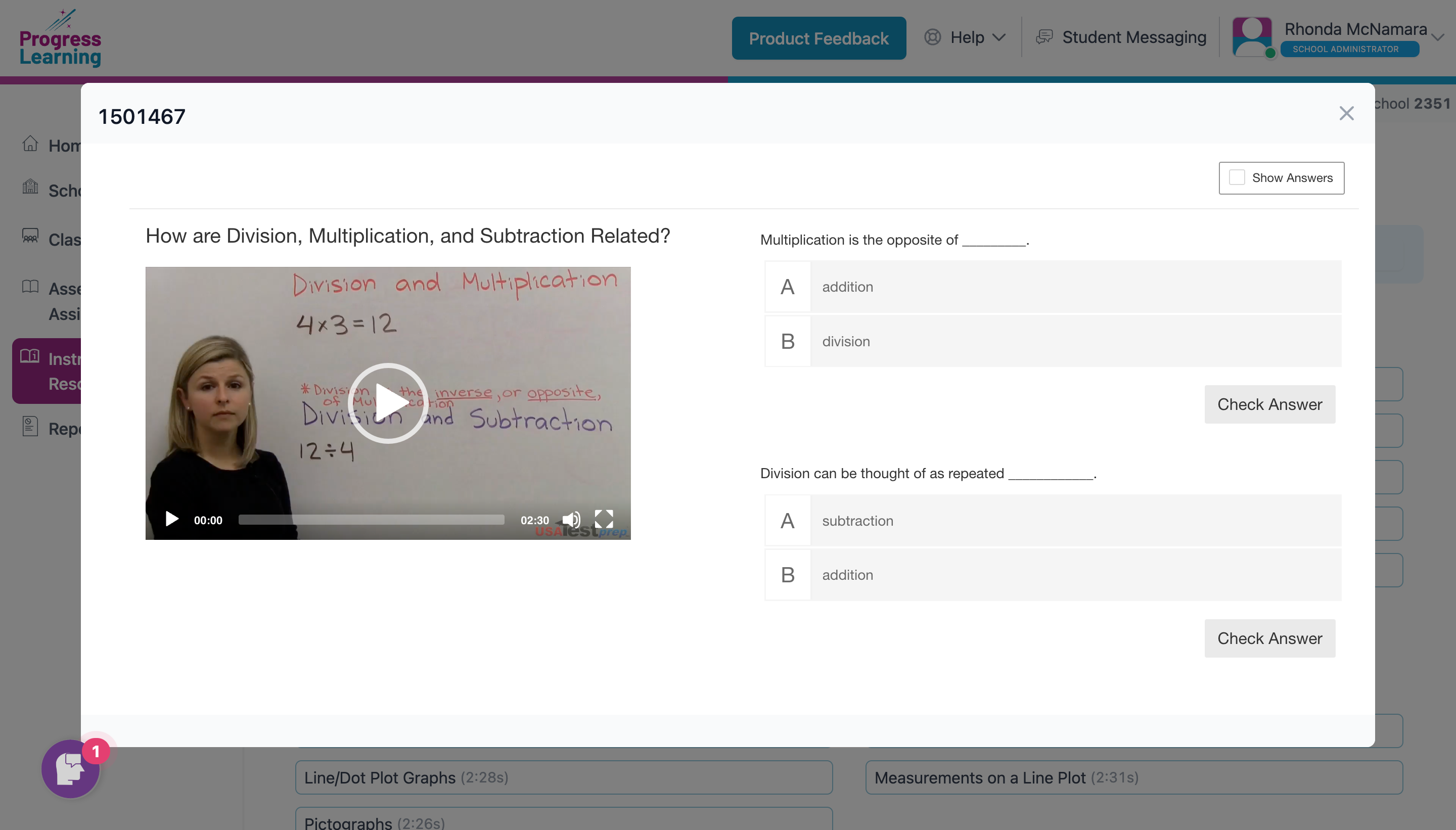Check Answer for the repeated division question
Viewport: 1456px width, 830px height.
(x=1269, y=638)
